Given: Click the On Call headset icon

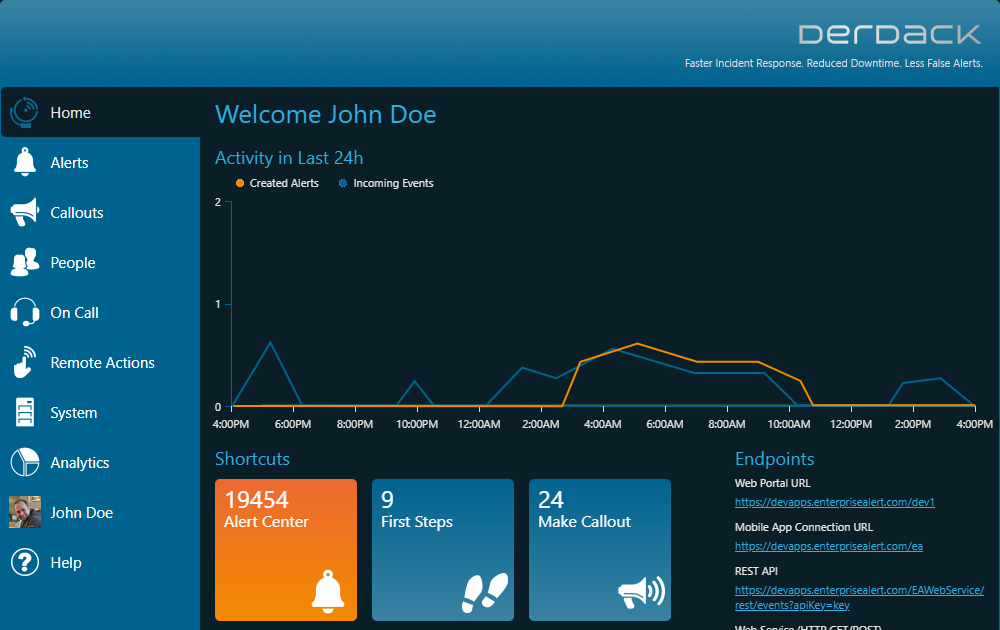Looking at the screenshot, I should [x=25, y=312].
